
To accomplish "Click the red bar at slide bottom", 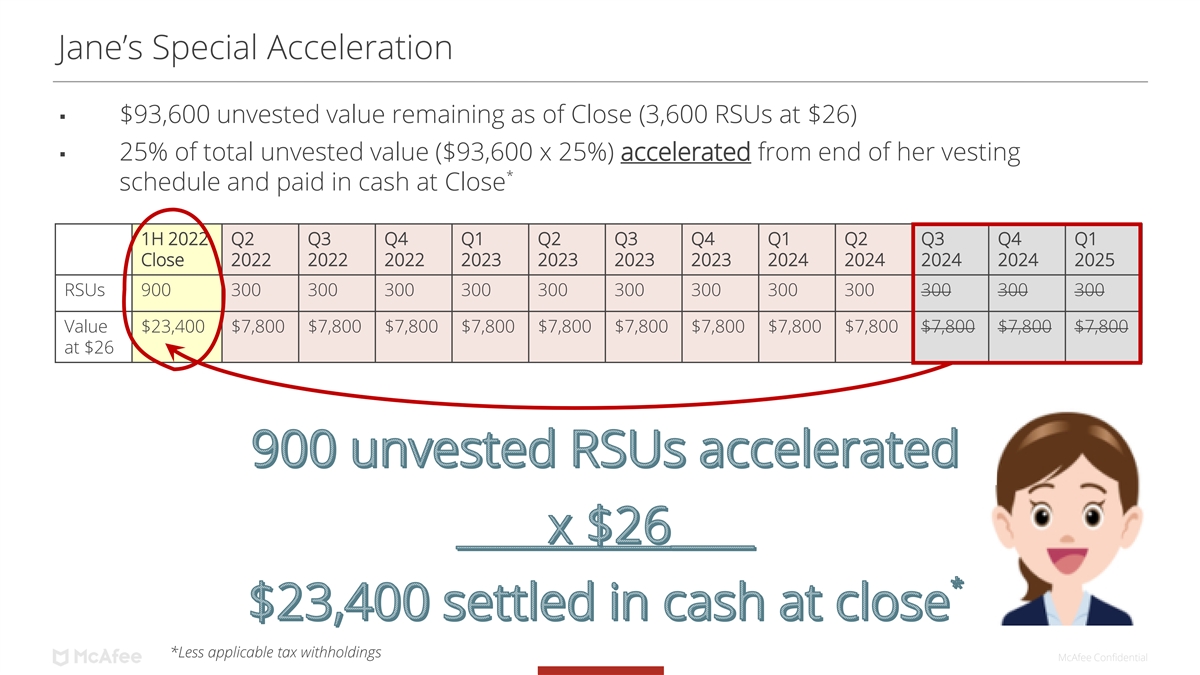I will pyautogui.click(x=600, y=670).
